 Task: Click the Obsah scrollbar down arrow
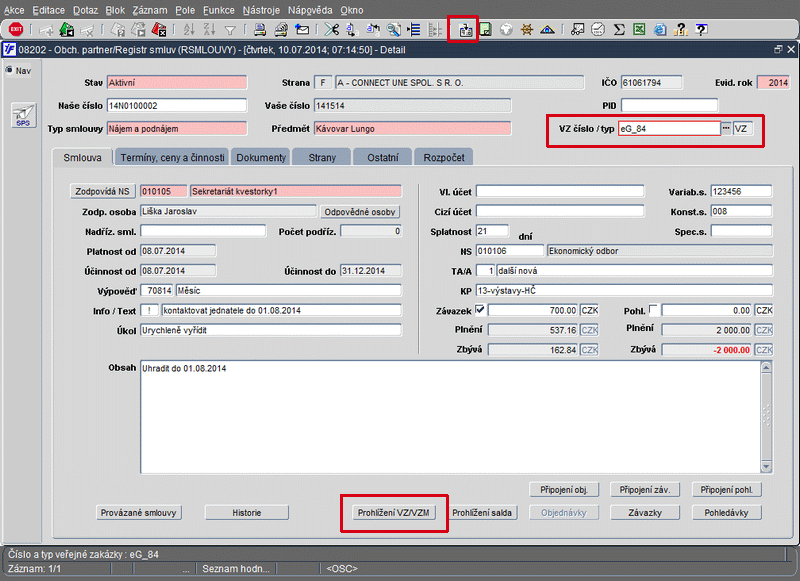point(766,466)
